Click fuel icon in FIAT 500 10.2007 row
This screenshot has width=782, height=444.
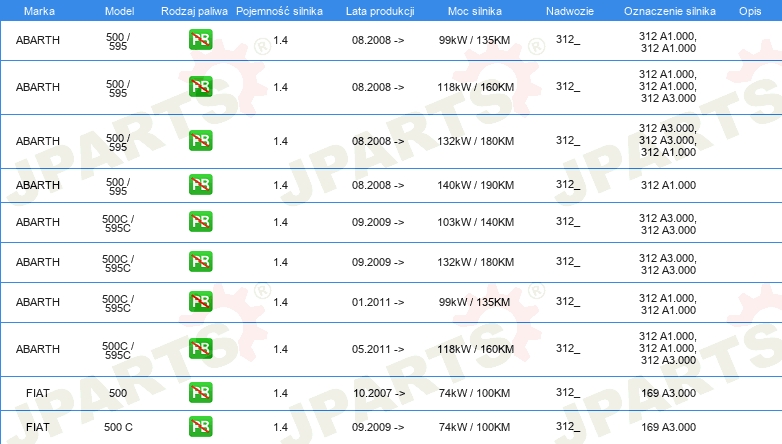click(200, 393)
